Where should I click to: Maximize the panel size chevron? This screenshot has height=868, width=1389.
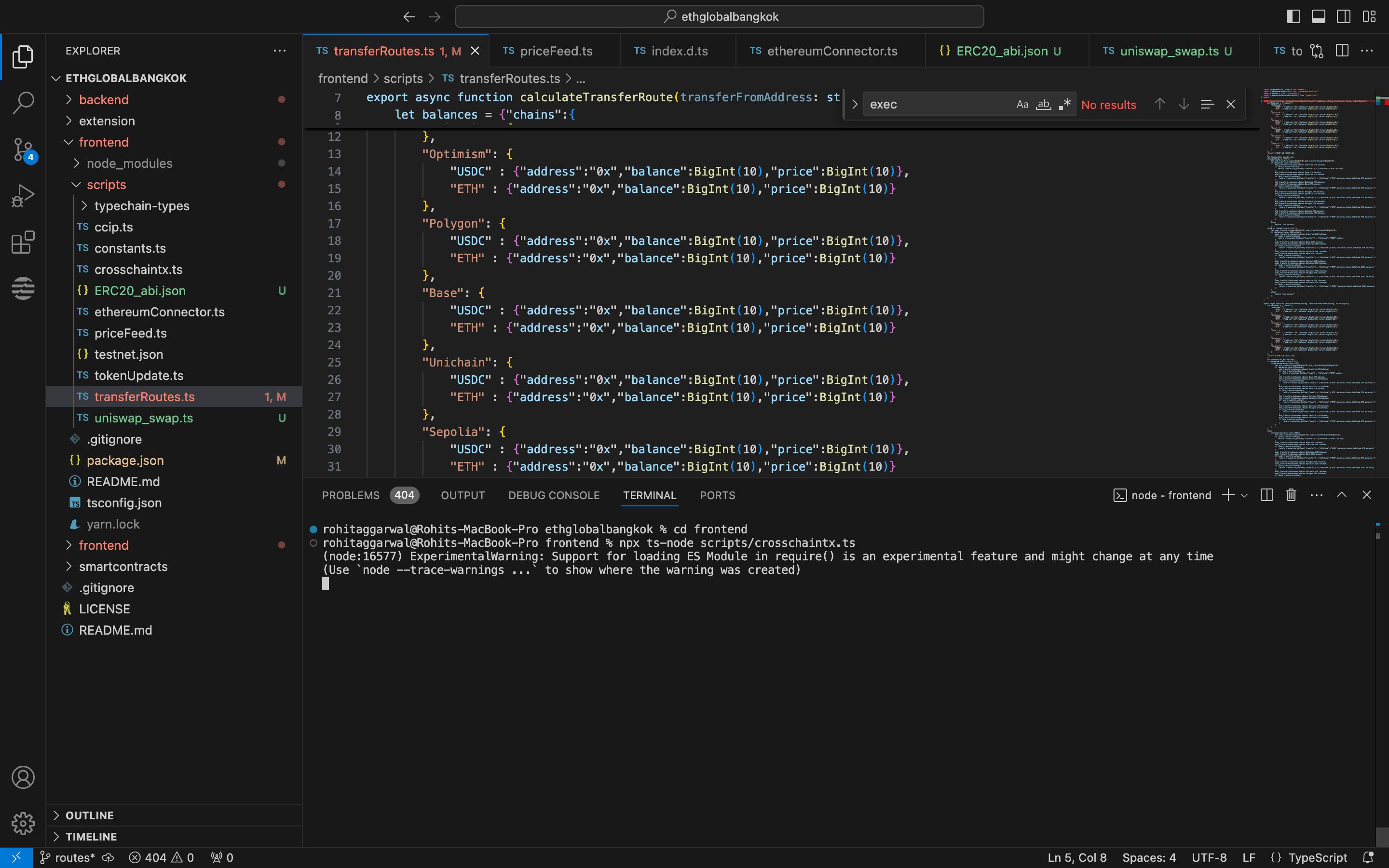click(x=1341, y=495)
